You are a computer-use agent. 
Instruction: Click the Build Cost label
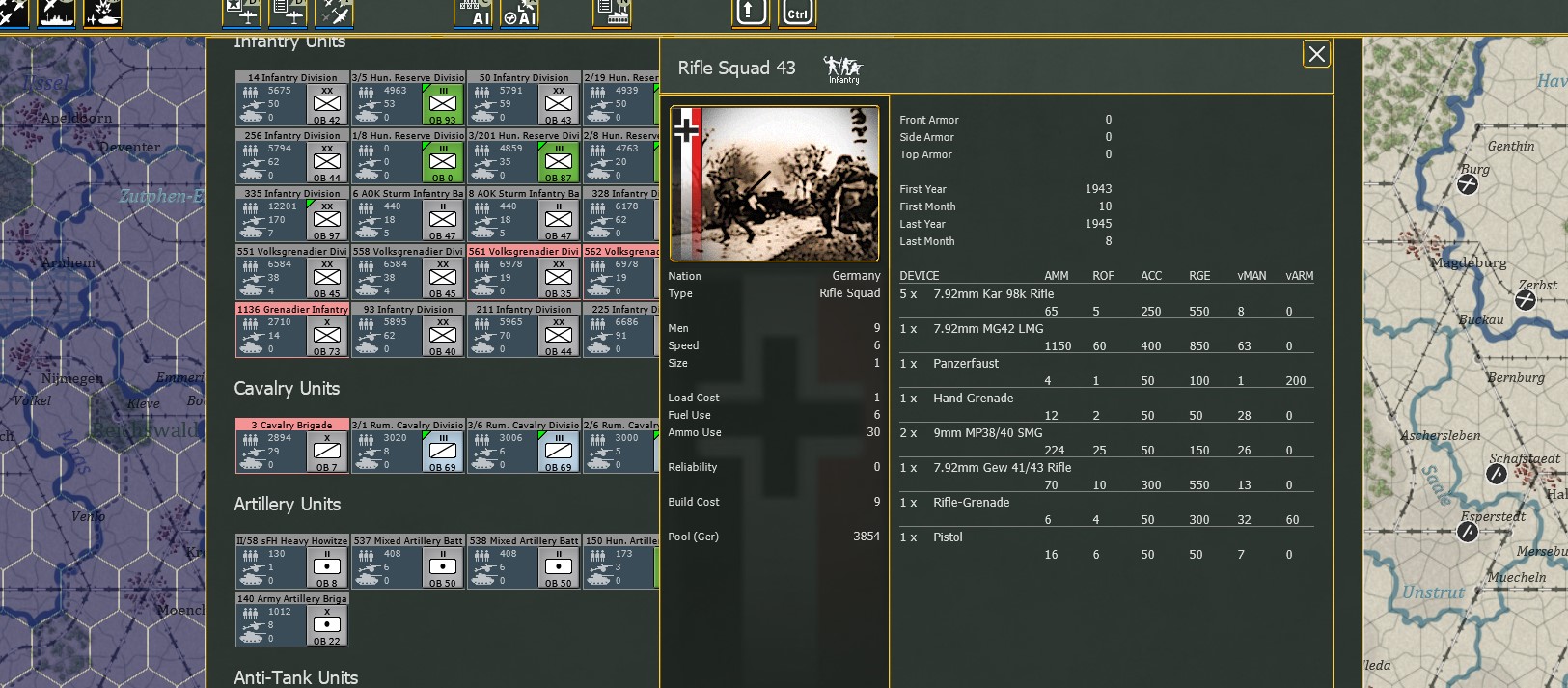694,502
